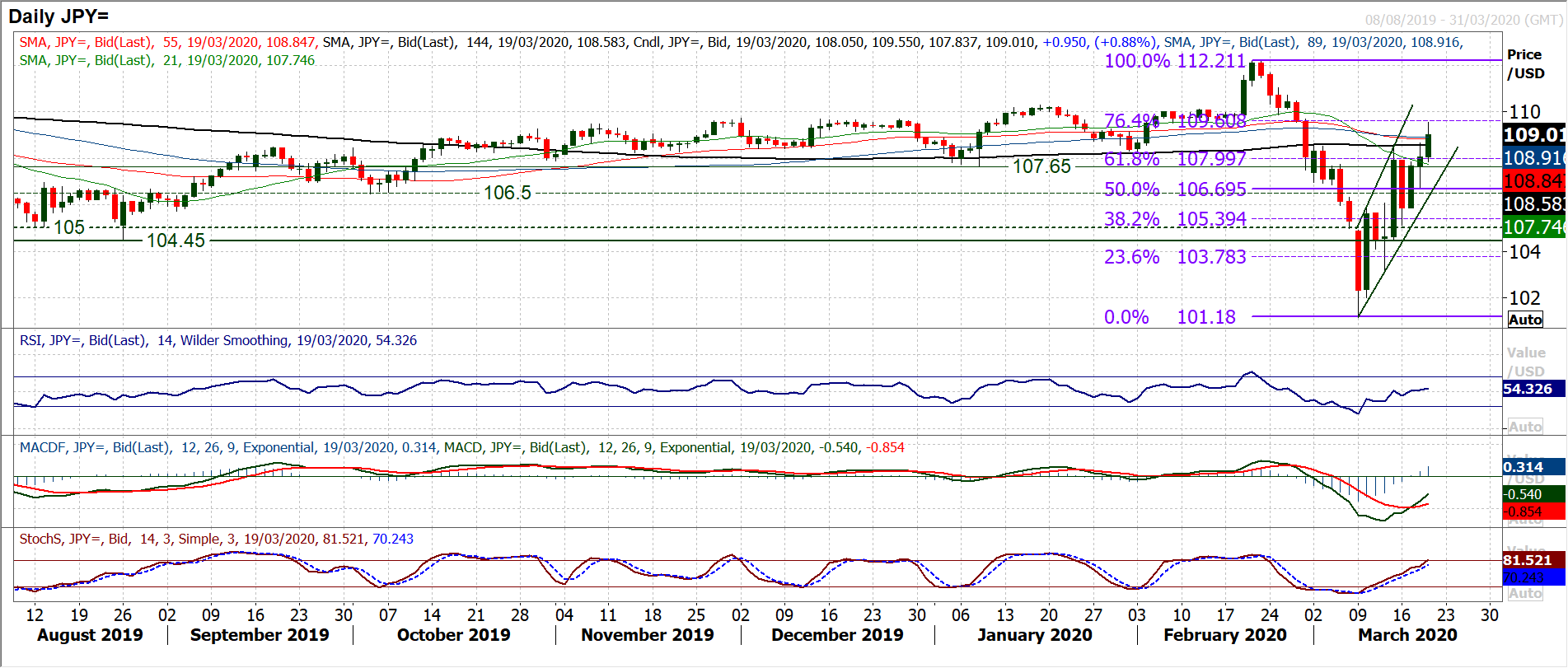This screenshot has width=1568, height=668.
Task: Click the MACDF indicator legend text
Action: (x=228, y=447)
